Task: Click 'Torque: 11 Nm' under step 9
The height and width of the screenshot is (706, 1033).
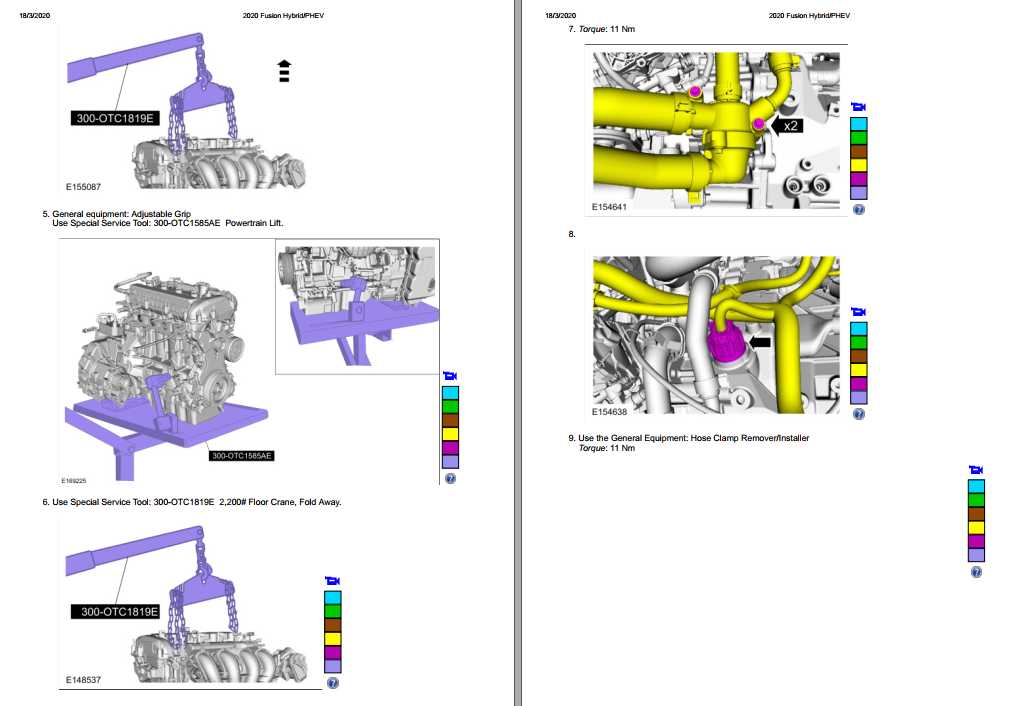Action: [607, 448]
